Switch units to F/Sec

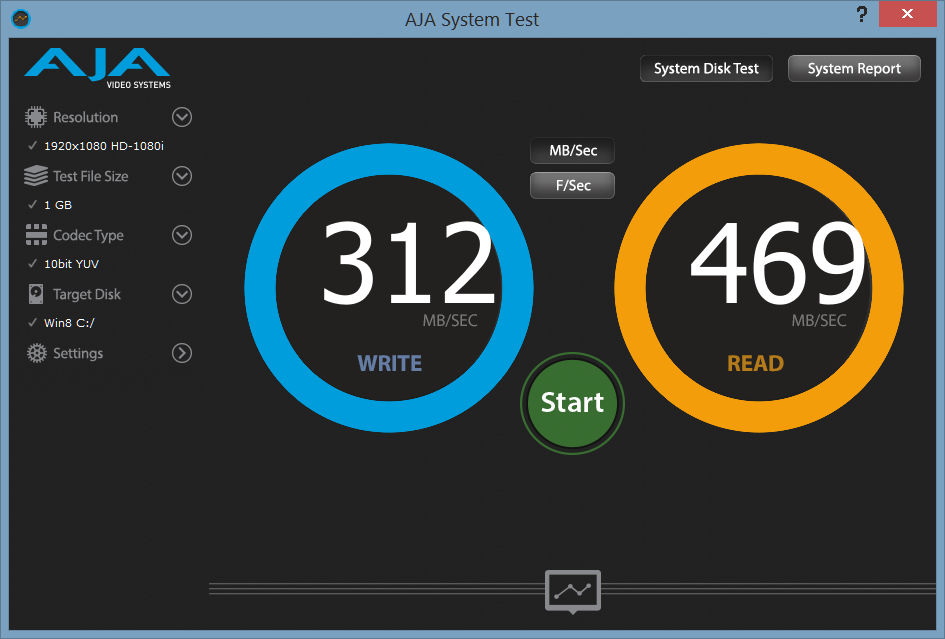(573, 186)
